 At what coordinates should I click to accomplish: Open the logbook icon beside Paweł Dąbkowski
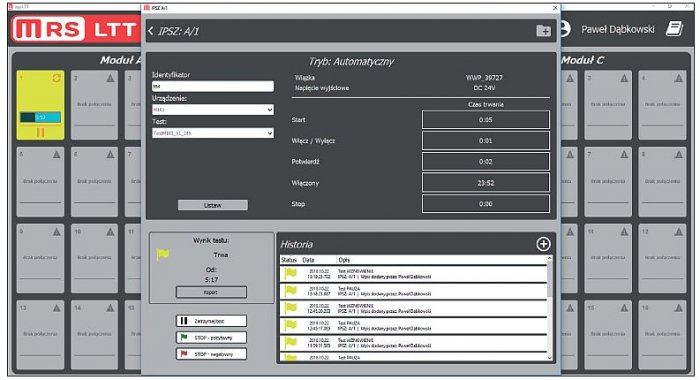tap(674, 29)
